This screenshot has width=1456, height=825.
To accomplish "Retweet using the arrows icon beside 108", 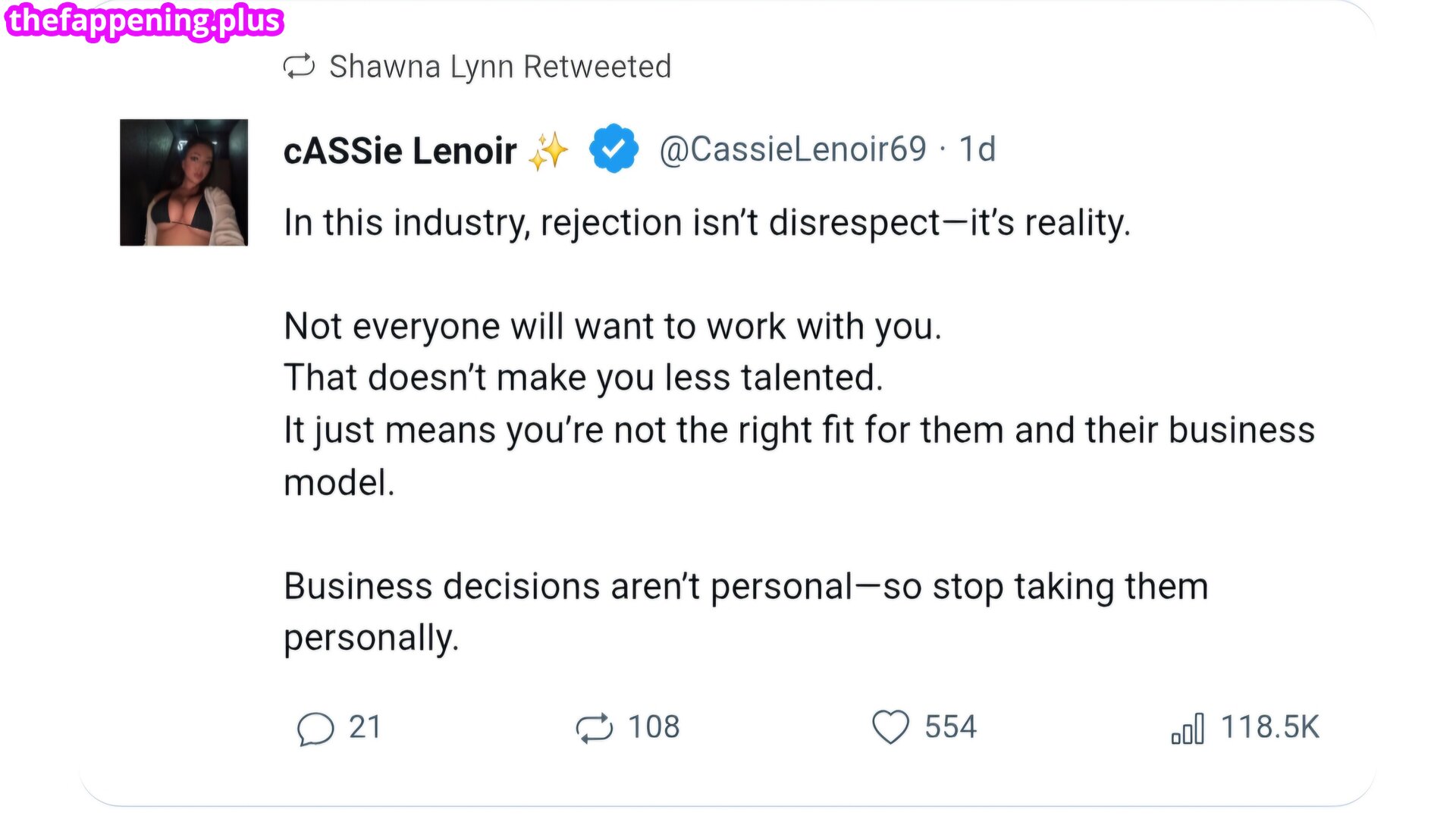I will point(594,728).
